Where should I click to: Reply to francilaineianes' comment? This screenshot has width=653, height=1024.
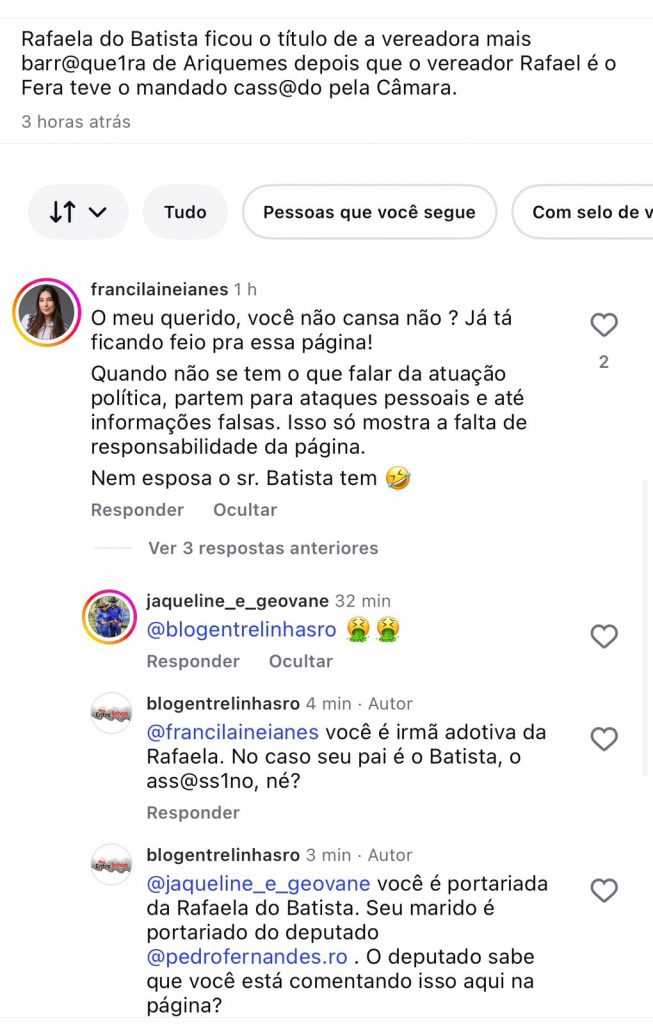coord(137,510)
